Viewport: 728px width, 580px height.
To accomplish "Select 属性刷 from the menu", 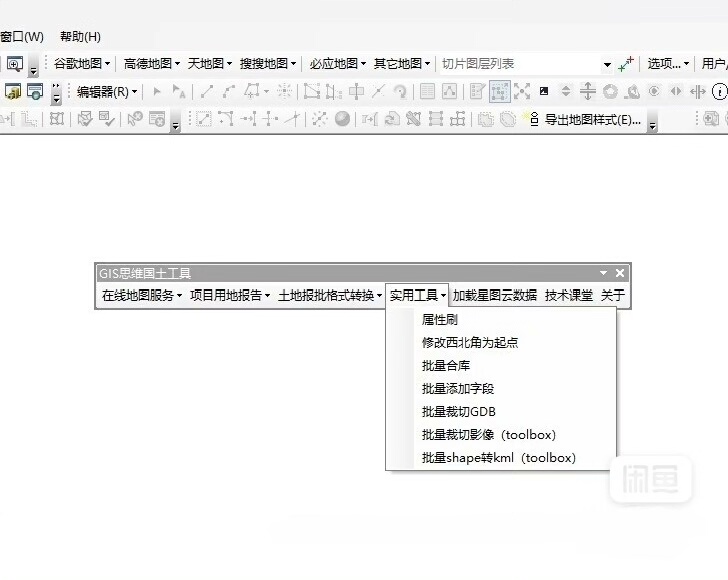I will 501,319.
